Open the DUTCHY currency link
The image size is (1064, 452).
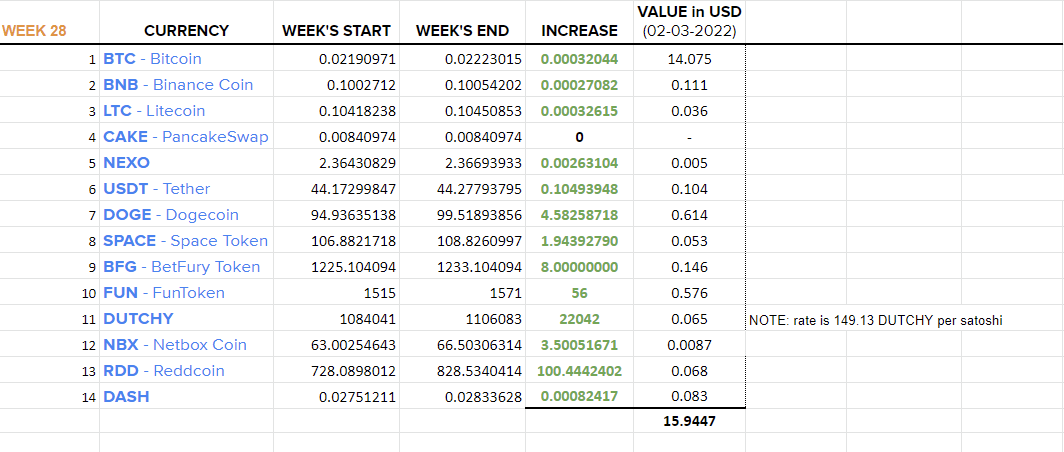(138, 319)
